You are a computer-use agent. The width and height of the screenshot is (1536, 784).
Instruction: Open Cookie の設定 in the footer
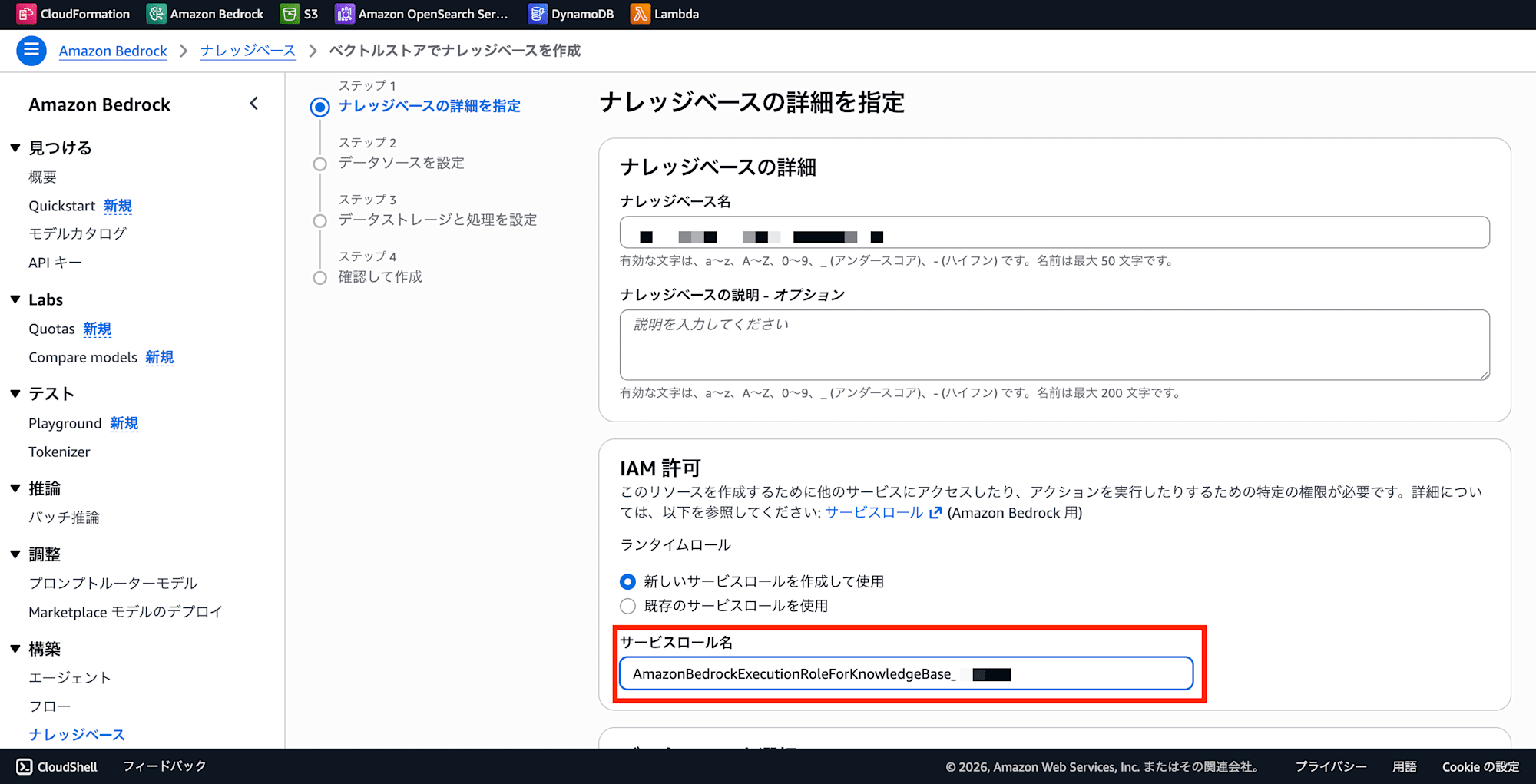tap(1481, 766)
